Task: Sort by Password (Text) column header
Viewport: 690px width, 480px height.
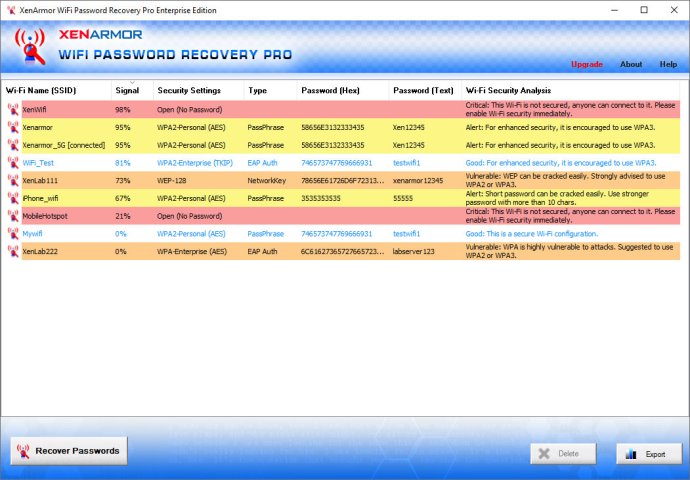Action: [x=425, y=90]
